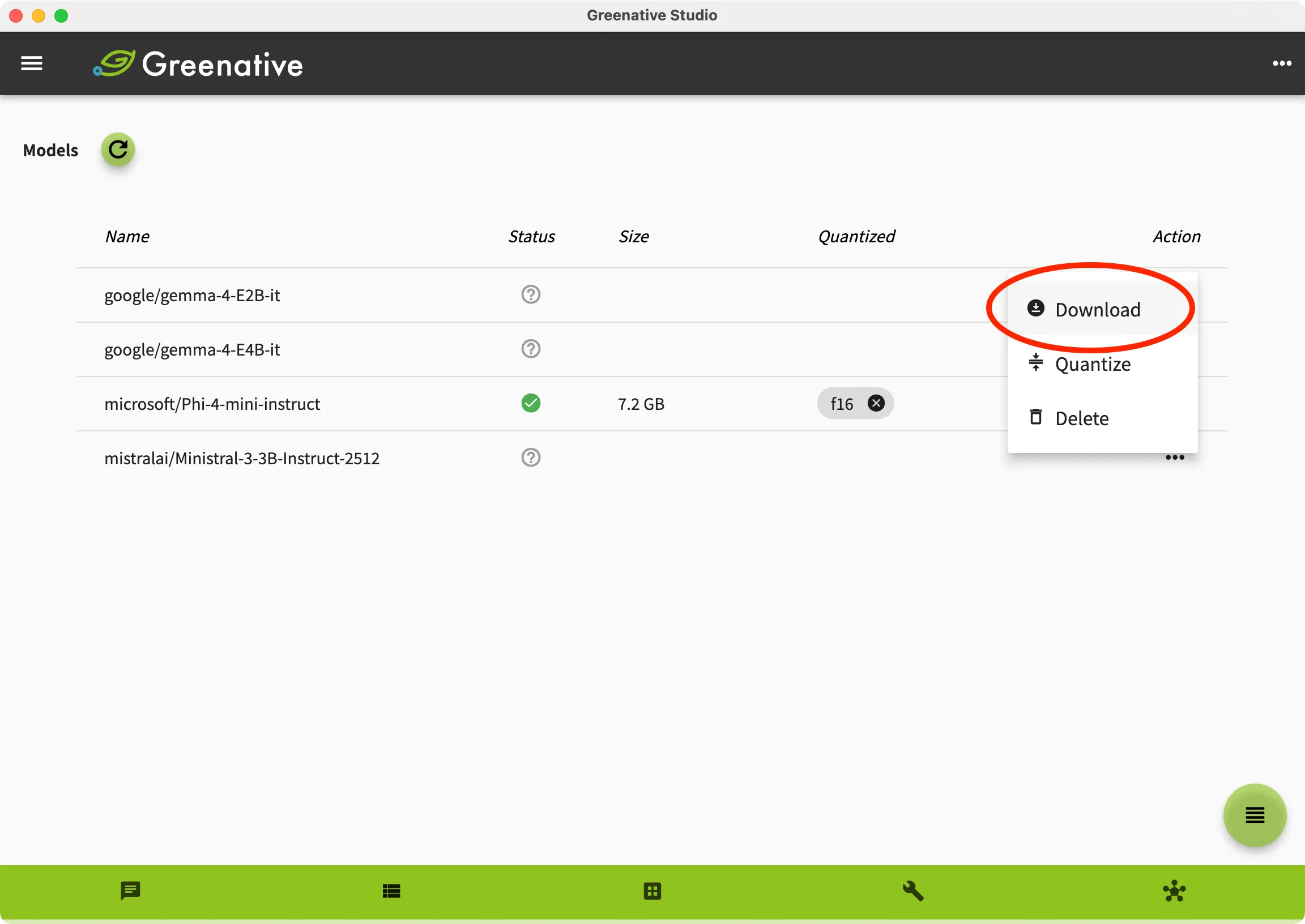Viewport: 1305px width, 924px height.
Task: Refresh the Models list
Action: 118,149
